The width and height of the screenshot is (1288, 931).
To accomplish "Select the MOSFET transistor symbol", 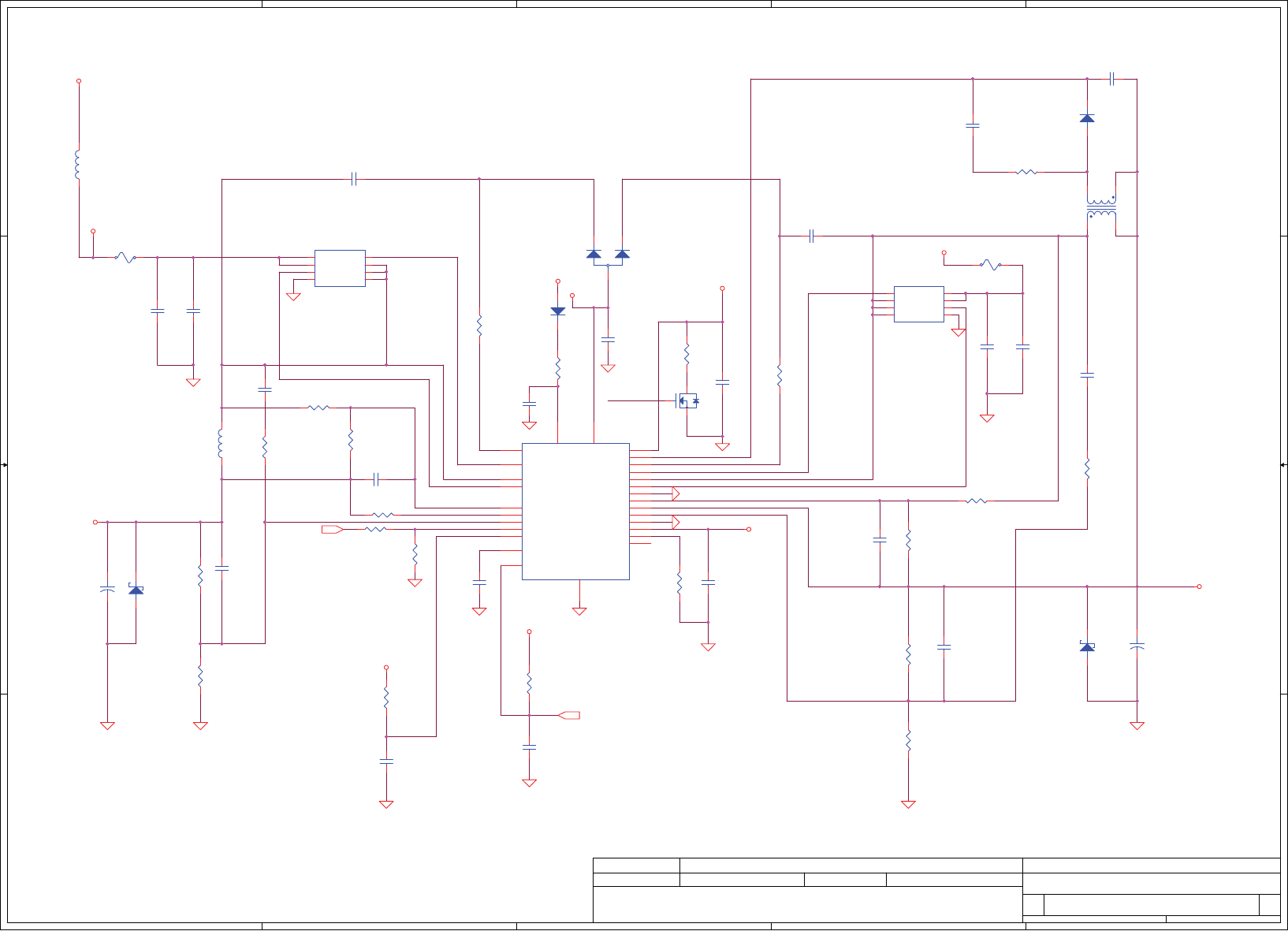I will (x=687, y=400).
